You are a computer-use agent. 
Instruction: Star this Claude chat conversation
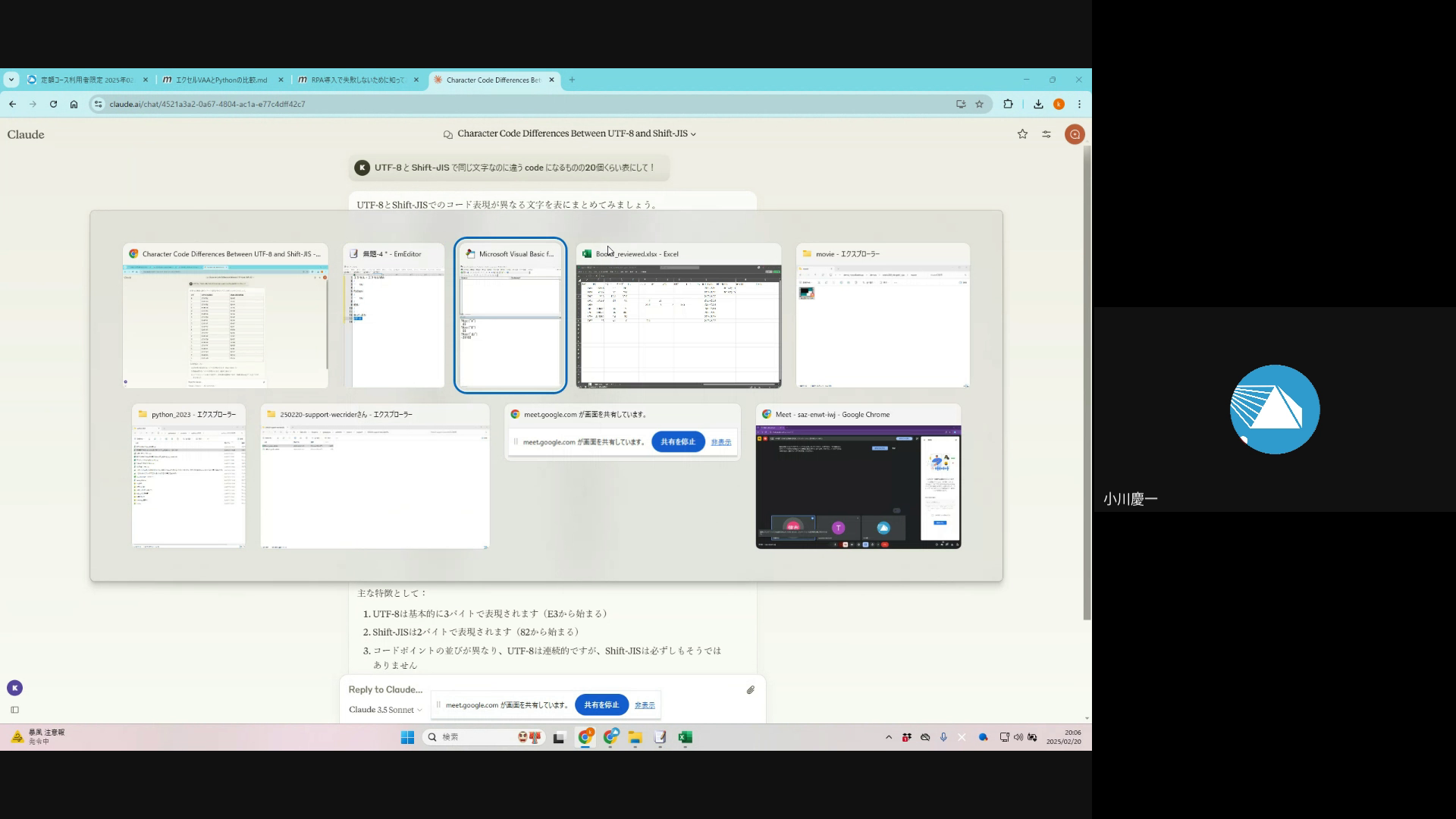coord(1022,134)
